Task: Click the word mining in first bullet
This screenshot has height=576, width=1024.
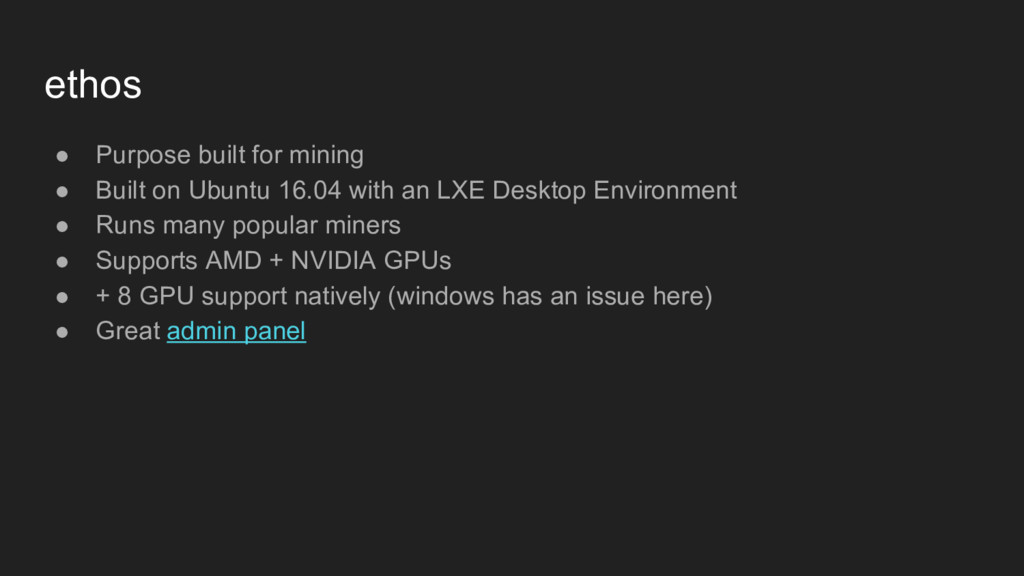Action: point(326,155)
